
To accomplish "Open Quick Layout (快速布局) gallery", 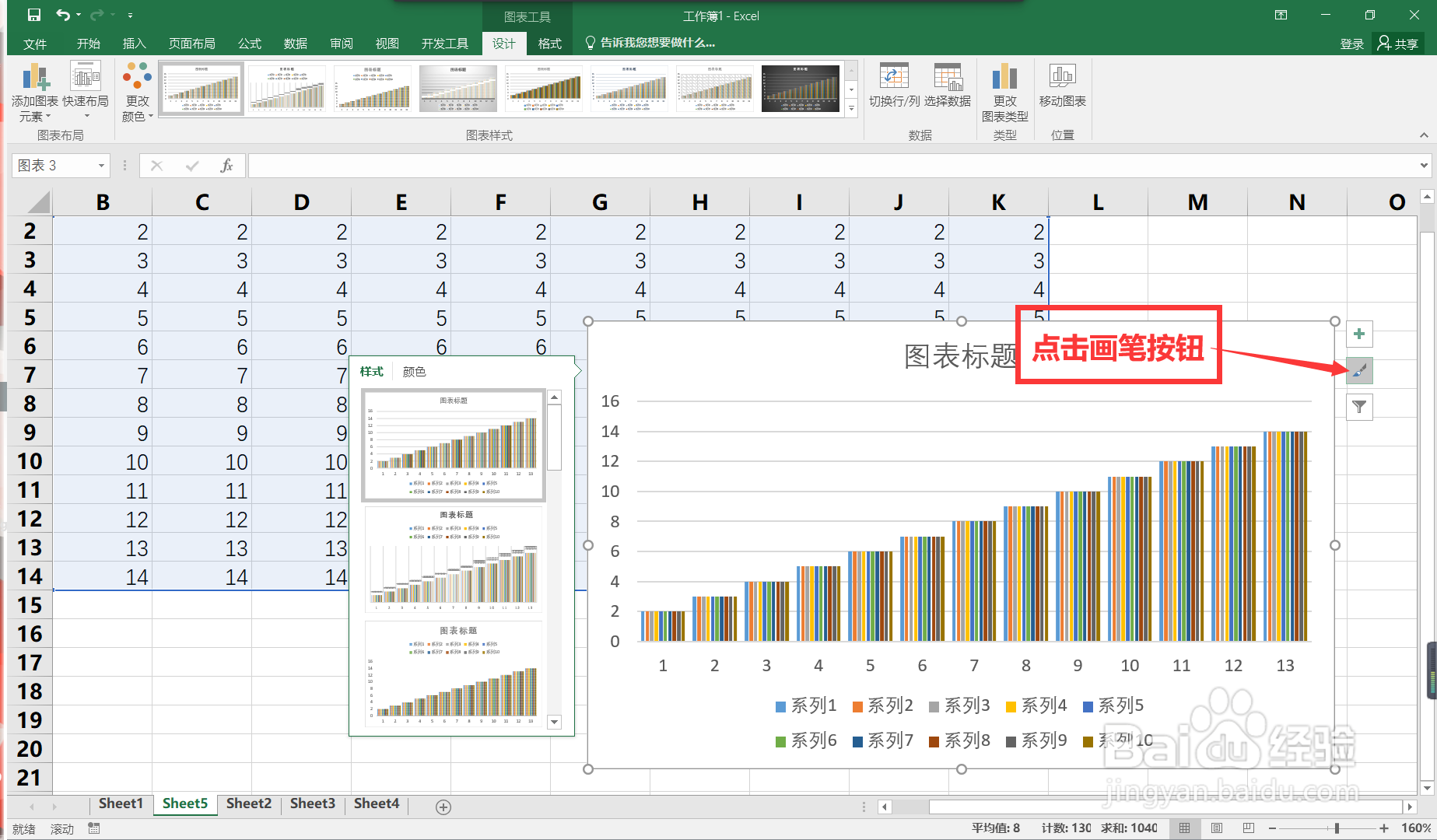I will click(86, 92).
